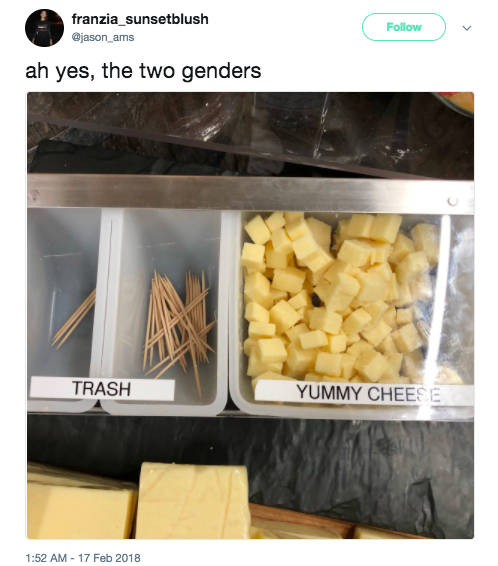Click the cheese block at the photo bottom center
Viewport: 498px width, 566px height.
(x=193, y=501)
